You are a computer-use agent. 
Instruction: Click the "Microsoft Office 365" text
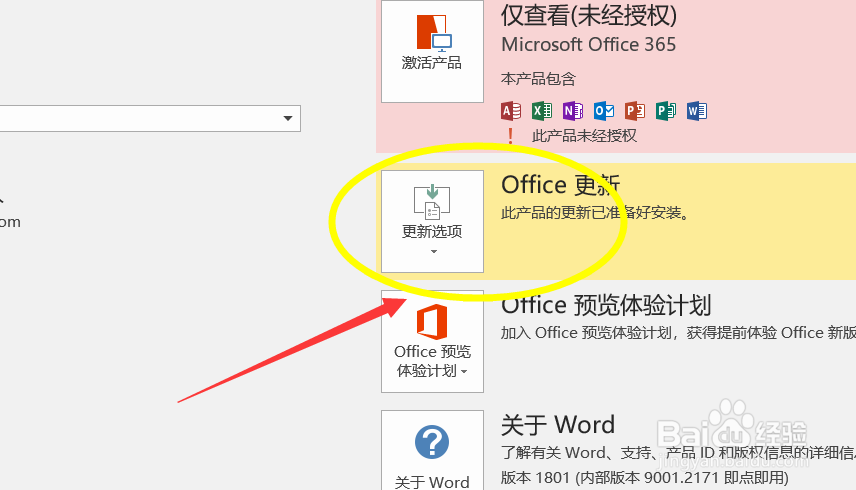pos(588,45)
